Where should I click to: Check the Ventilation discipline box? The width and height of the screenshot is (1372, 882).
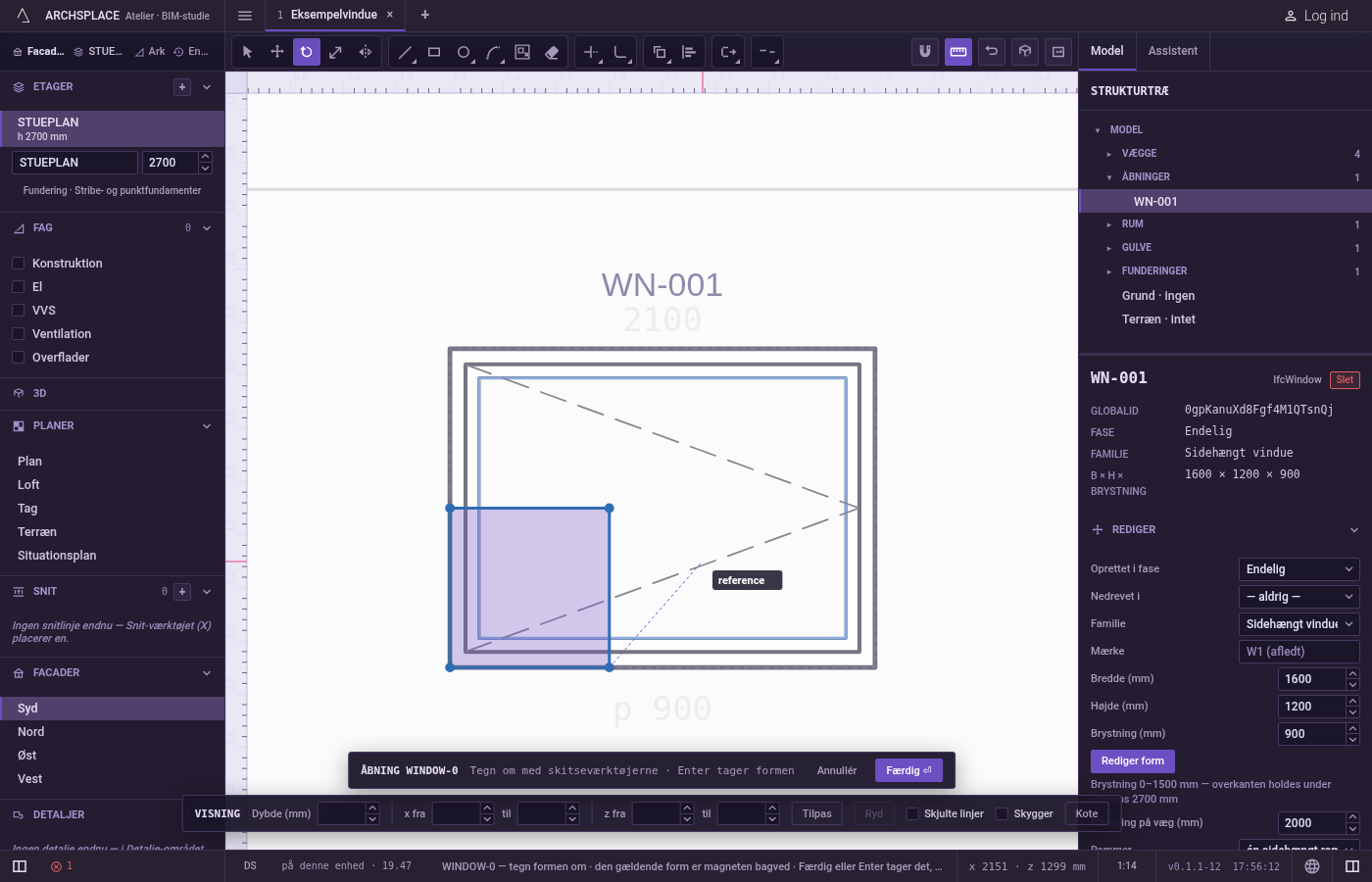tap(18, 334)
